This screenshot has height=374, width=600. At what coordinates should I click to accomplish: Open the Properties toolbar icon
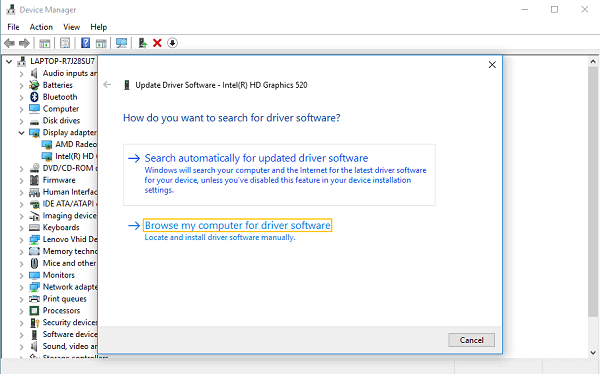(x=65, y=43)
